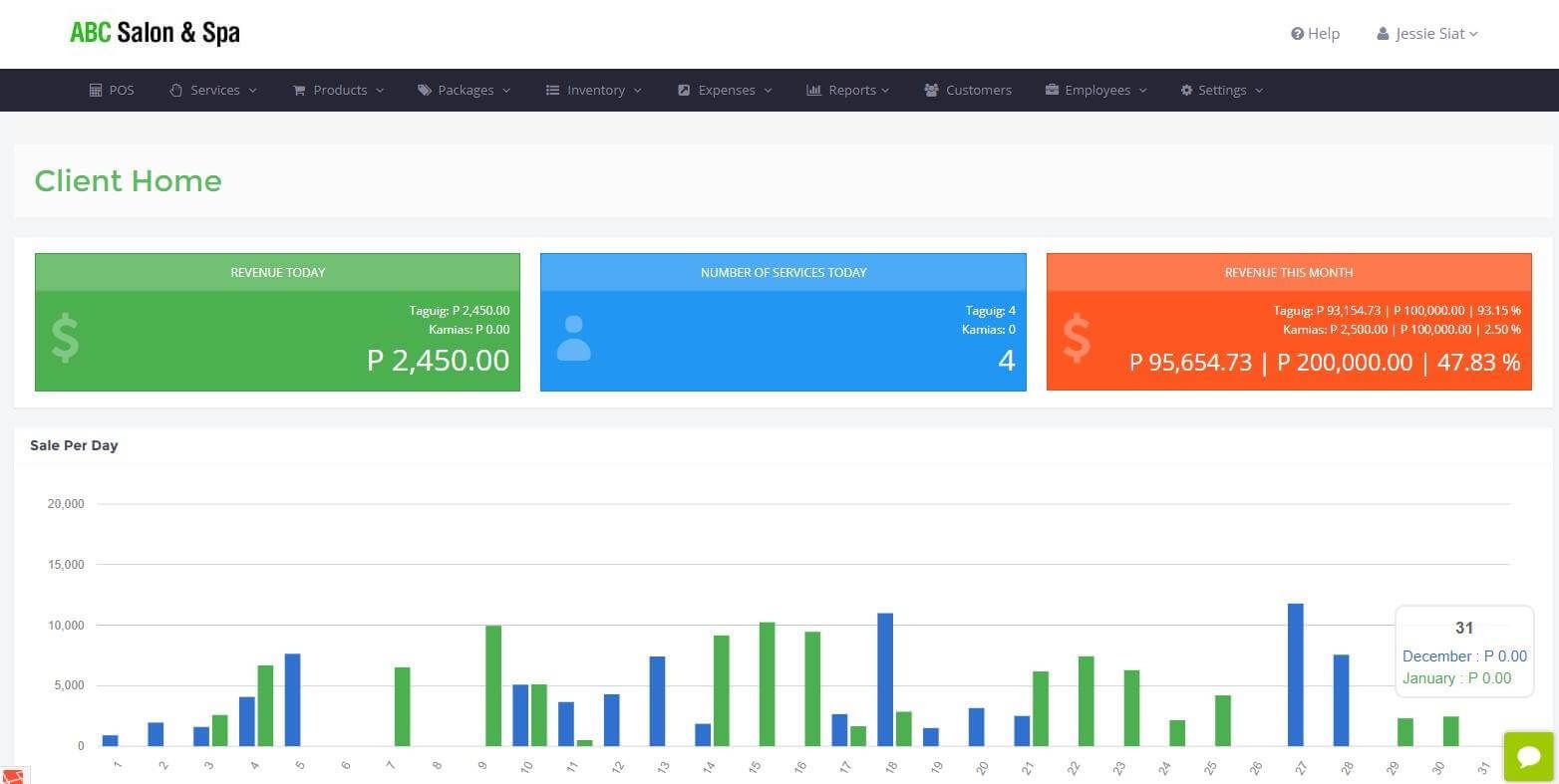Click the 10,000 y-axis label
This screenshot has width=1559, height=784.
(x=66, y=626)
